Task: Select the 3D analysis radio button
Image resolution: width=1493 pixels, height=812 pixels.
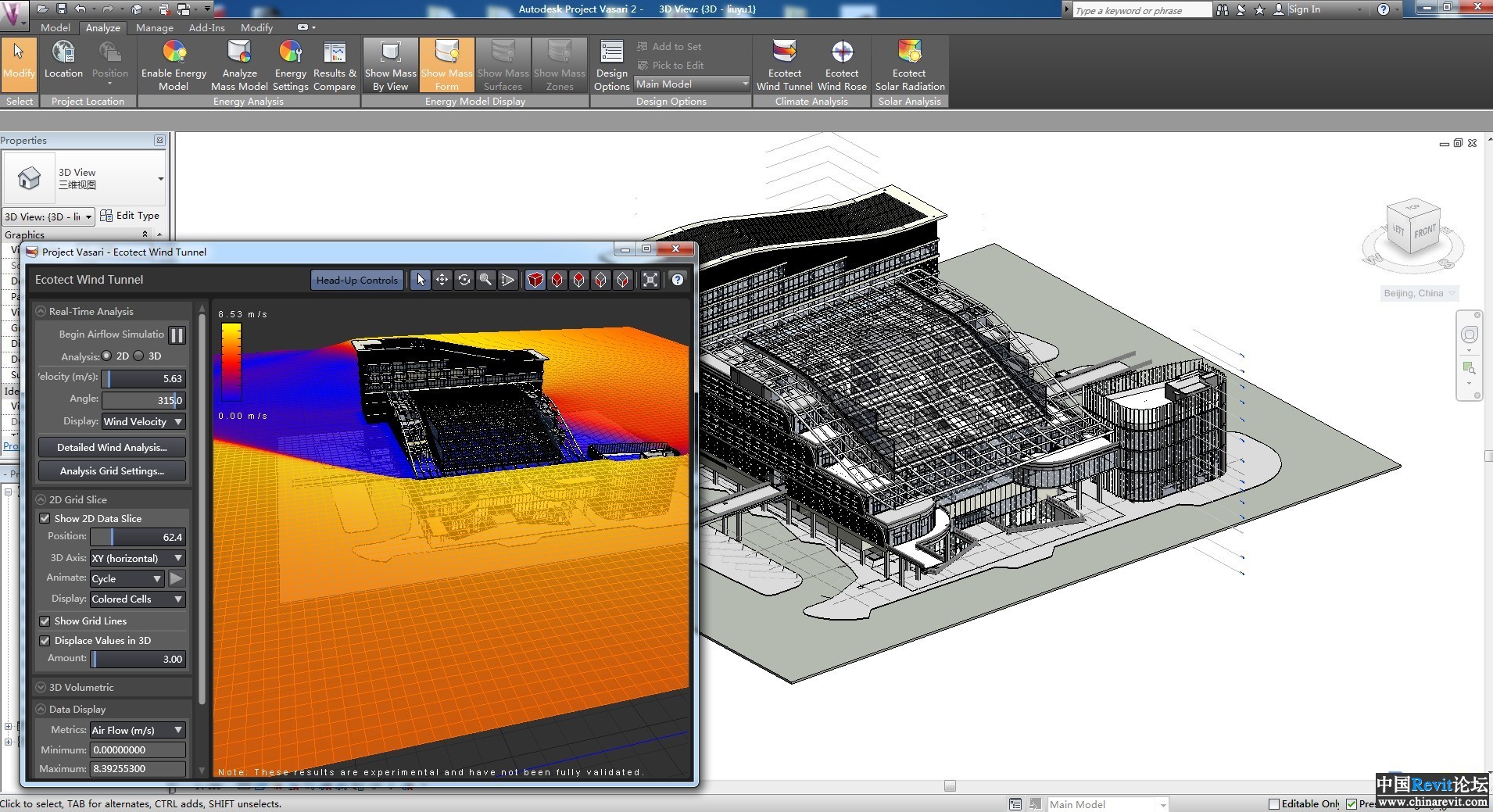Action: pyautogui.click(x=139, y=356)
